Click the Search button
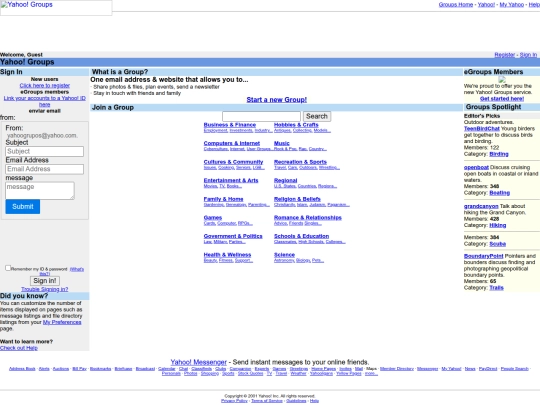Screen dimensions: 540x405 click(x=317, y=116)
